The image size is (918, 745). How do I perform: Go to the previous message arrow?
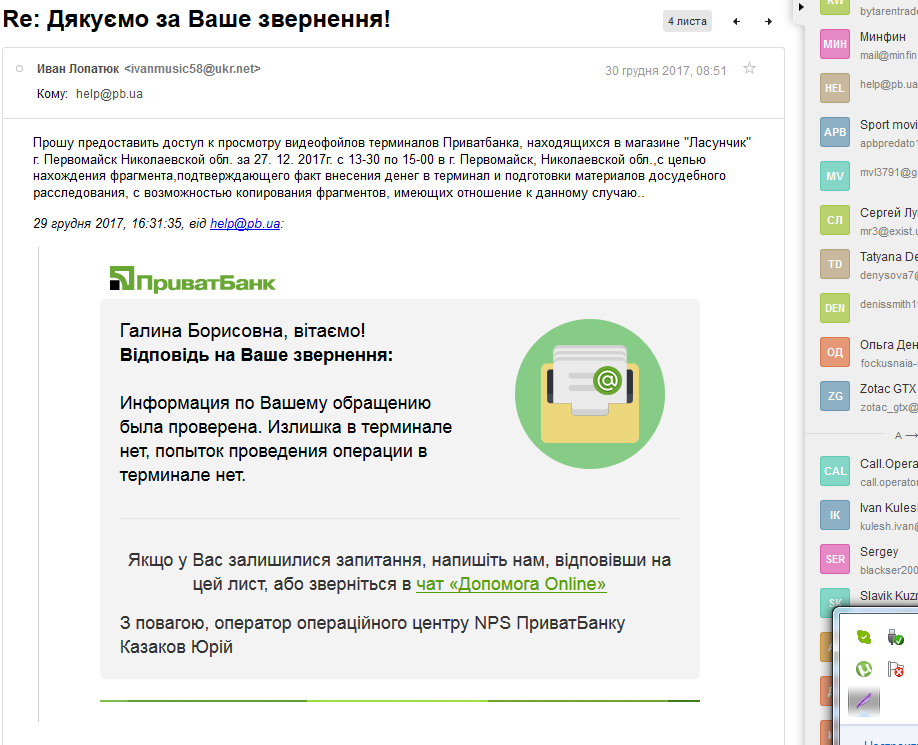(737, 21)
